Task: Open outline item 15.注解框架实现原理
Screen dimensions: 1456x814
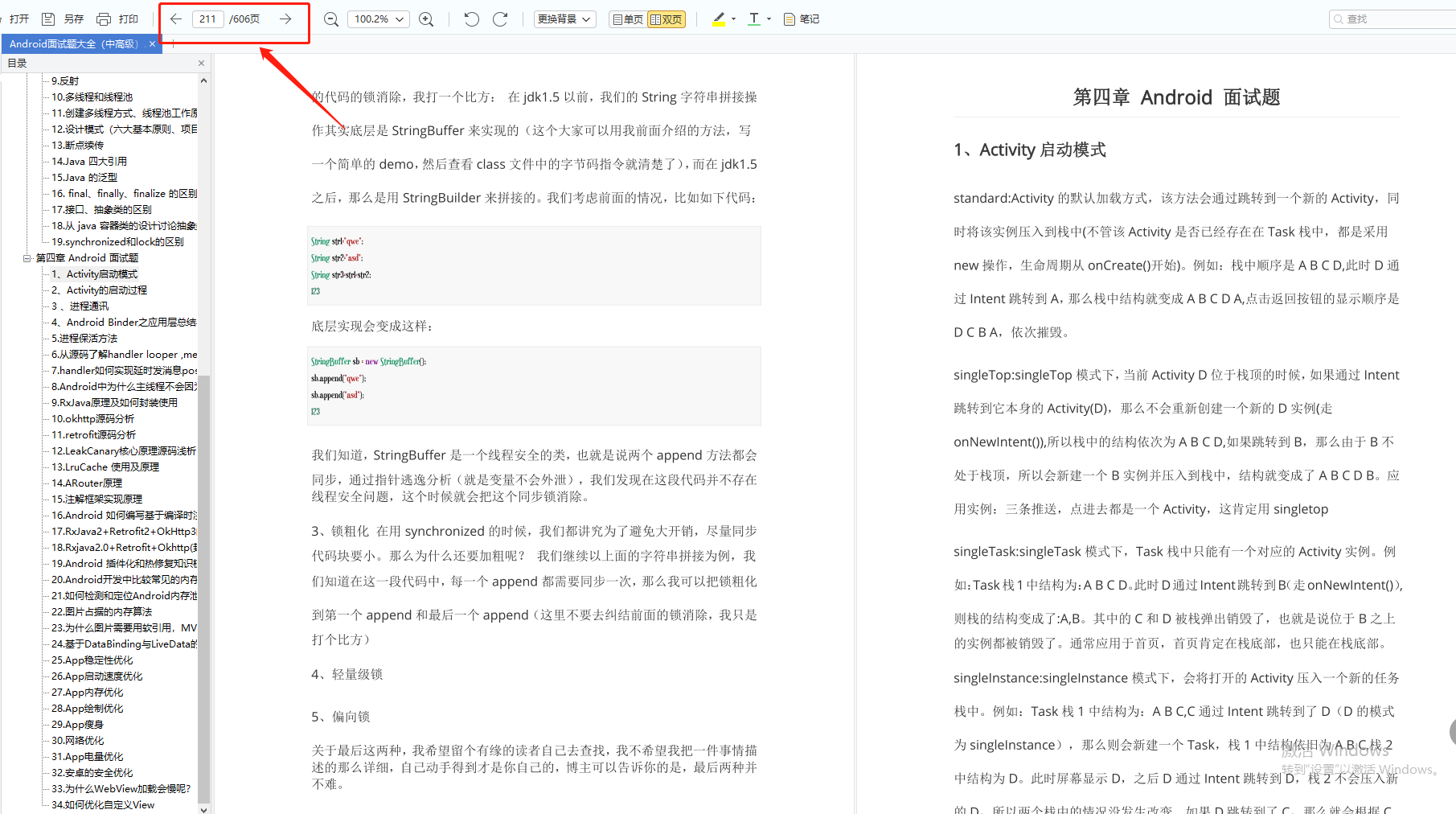Action: click(x=96, y=499)
